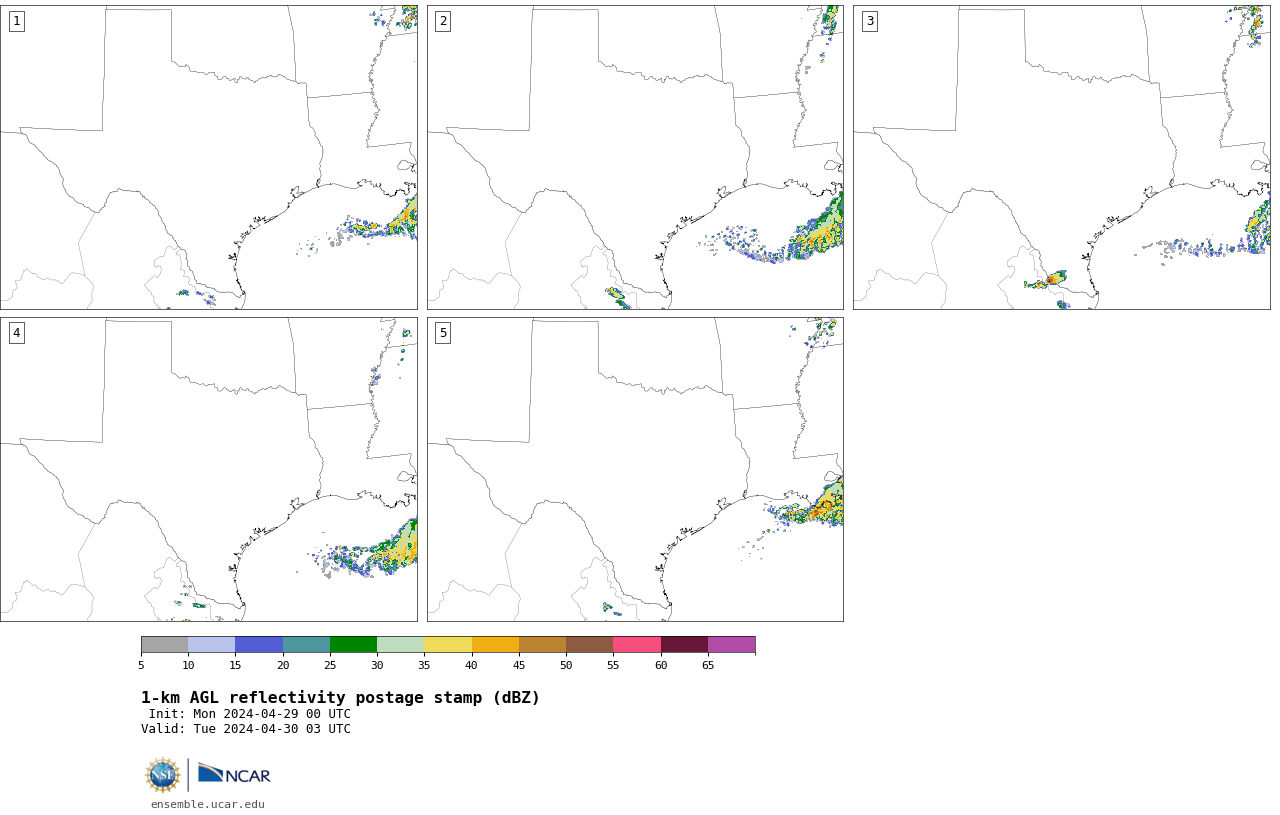Click the orange 40-45 dBZ swatch

click(495, 645)
